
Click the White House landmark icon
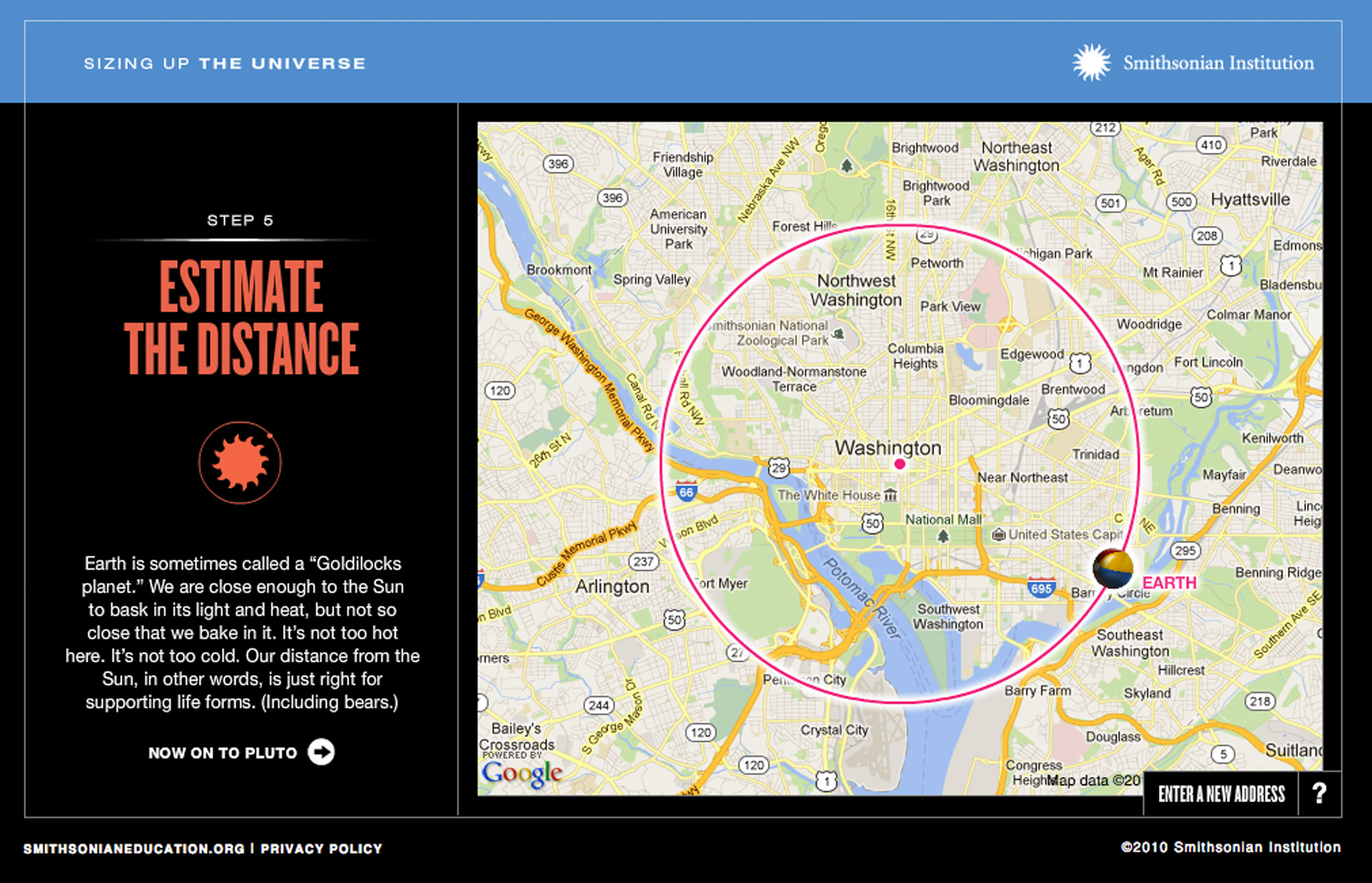point(890,495)
